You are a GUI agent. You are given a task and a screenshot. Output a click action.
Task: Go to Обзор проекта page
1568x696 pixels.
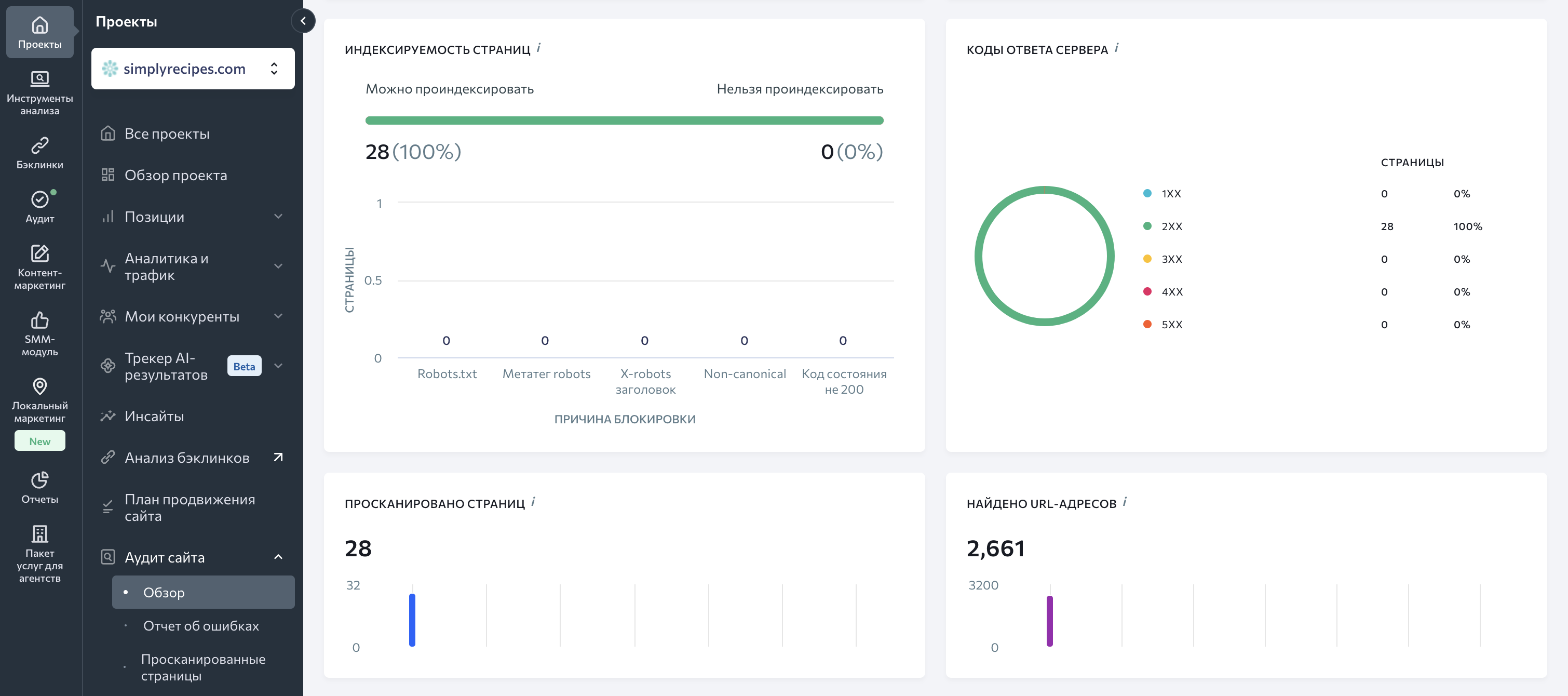pos(175,175)
